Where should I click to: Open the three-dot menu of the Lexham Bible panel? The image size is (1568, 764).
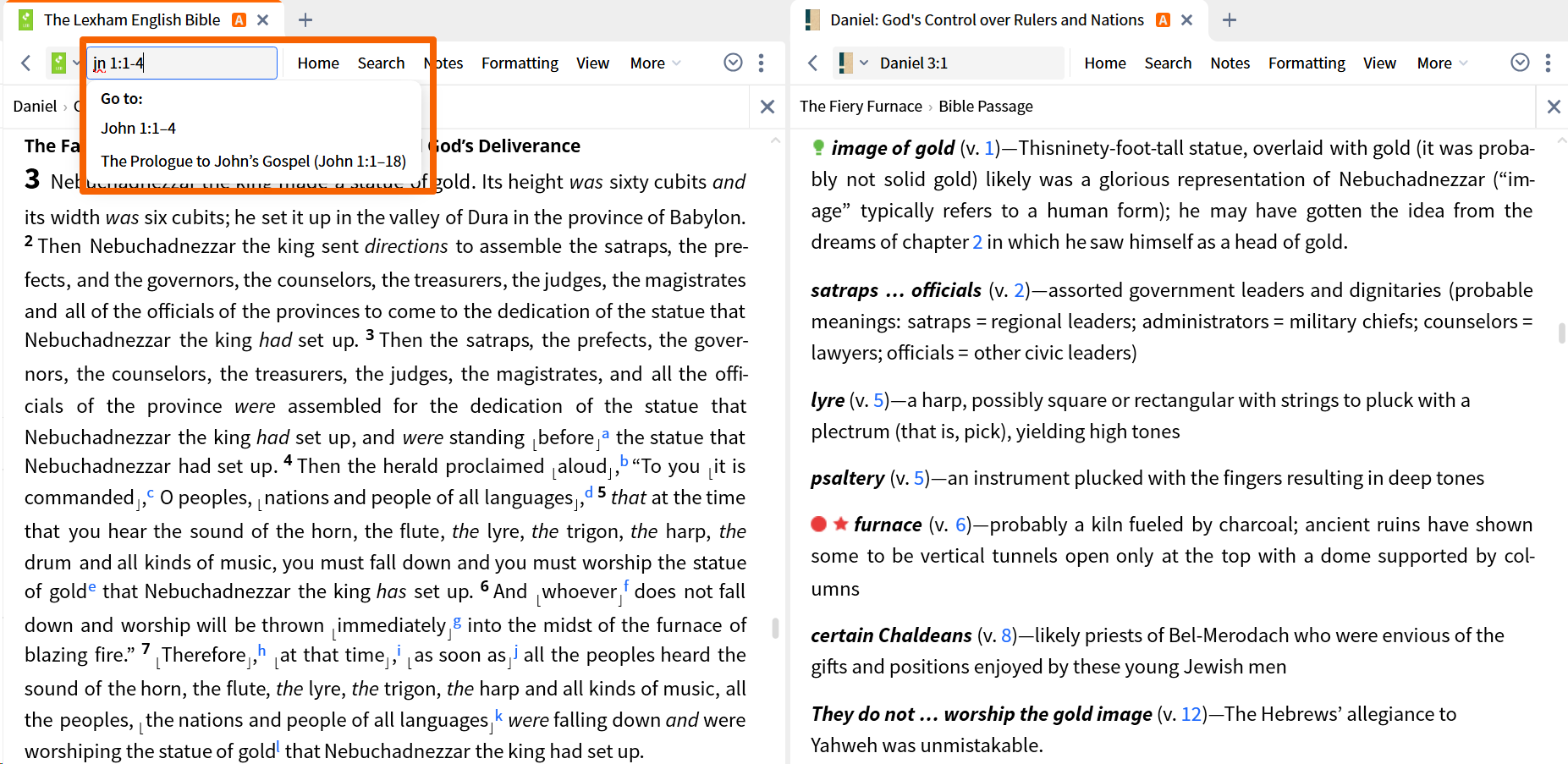coord(762,63)
